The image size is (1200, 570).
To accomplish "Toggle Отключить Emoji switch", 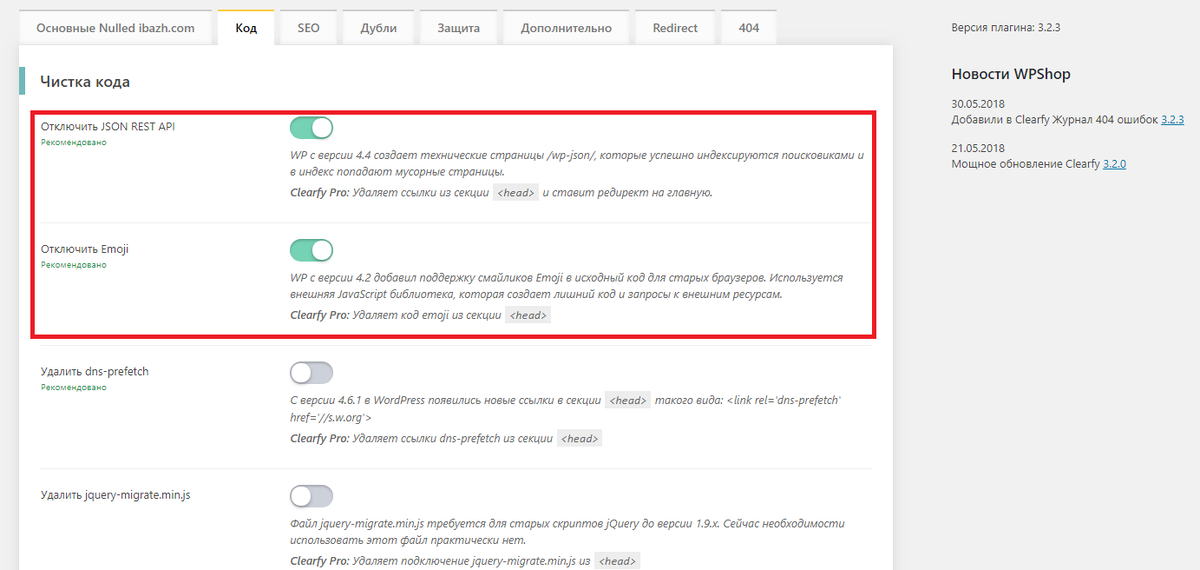I will (311, 250).
